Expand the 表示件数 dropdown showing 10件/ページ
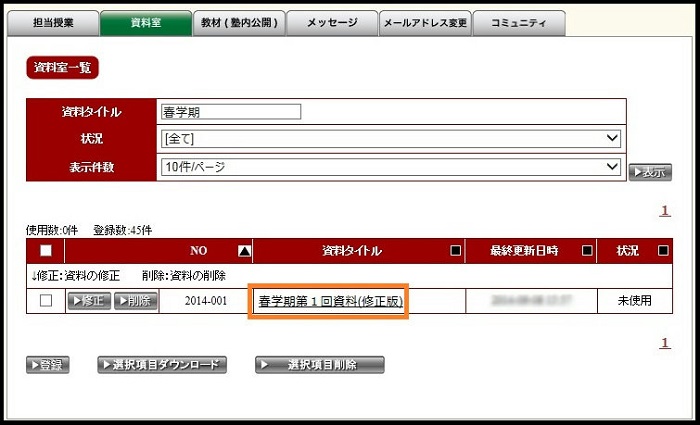This screenshot has height=425, width=700. click(x=391, y=167)
